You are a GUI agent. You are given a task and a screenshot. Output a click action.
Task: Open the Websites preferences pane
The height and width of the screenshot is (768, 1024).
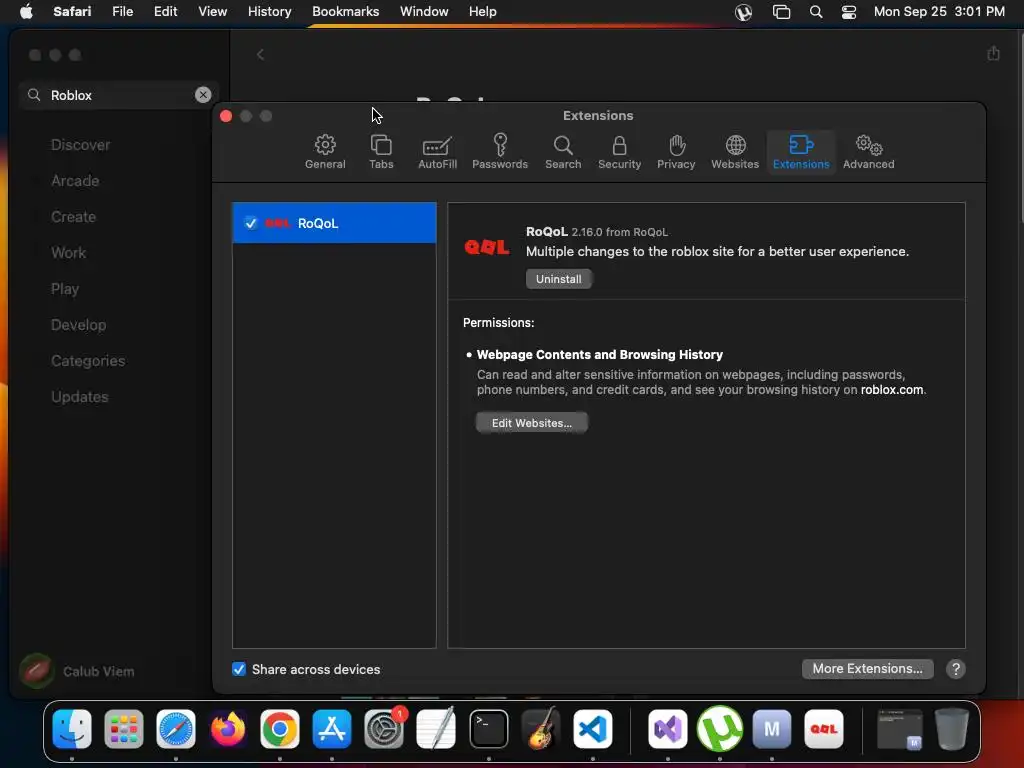[735, 152]
